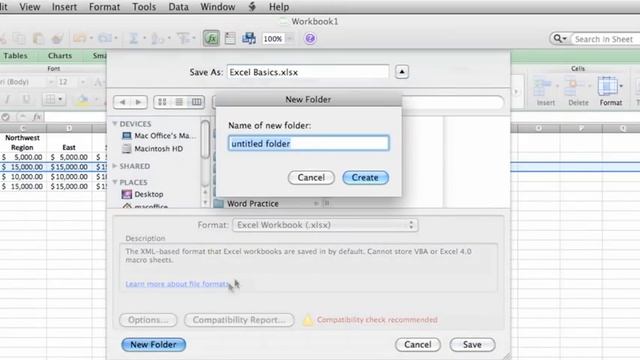Switch to the Charts ribbon tab

(60, 56)
